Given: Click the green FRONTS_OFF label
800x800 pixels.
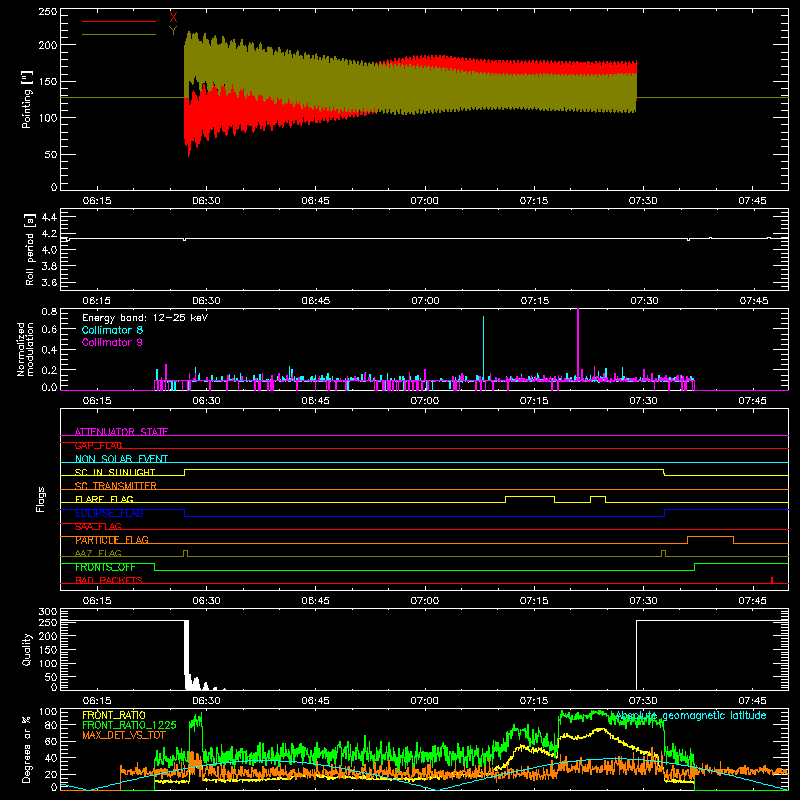Looking at the screenshot, I should tap(105, 567).
